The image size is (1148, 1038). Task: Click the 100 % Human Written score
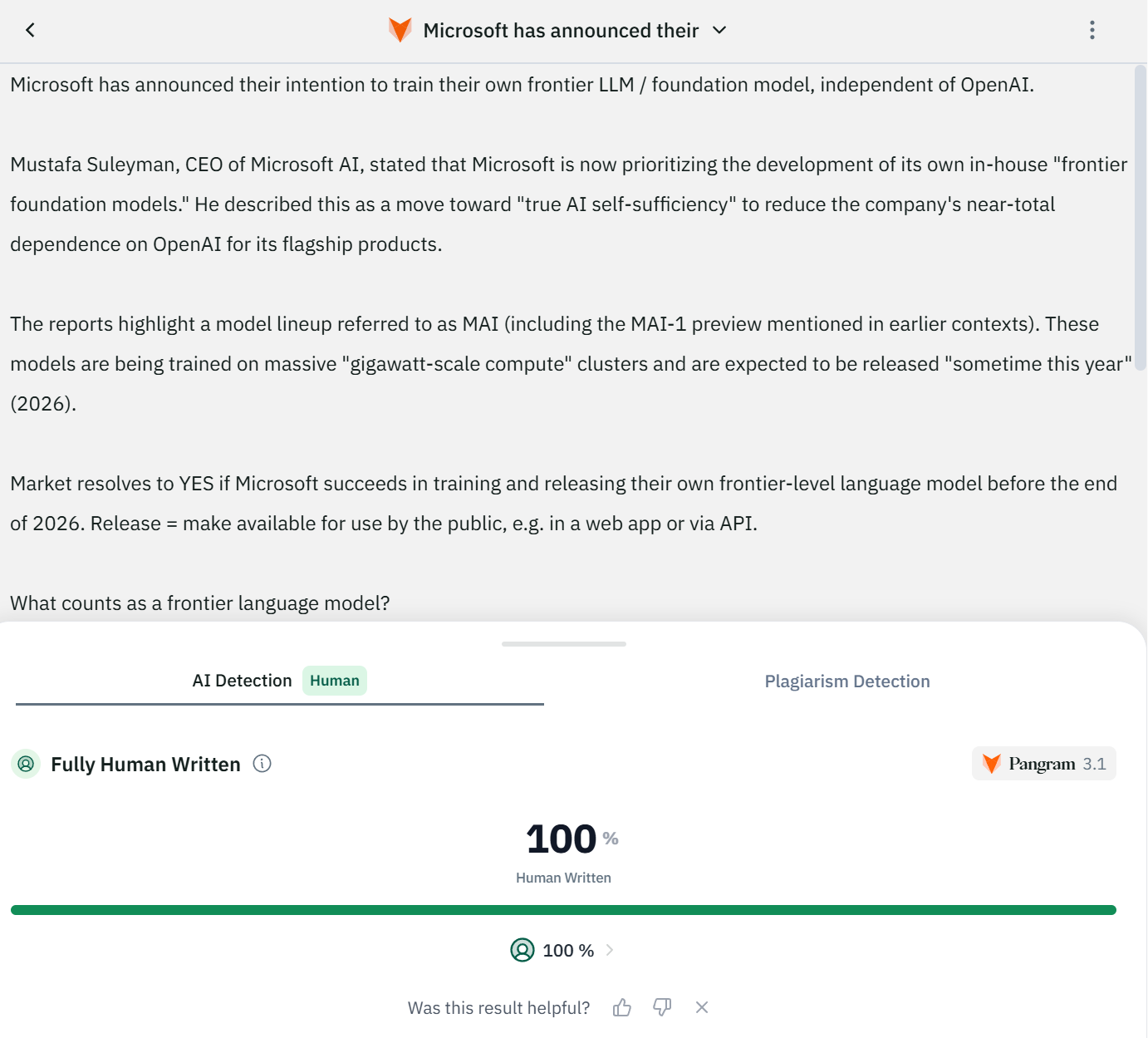(562, 839)
